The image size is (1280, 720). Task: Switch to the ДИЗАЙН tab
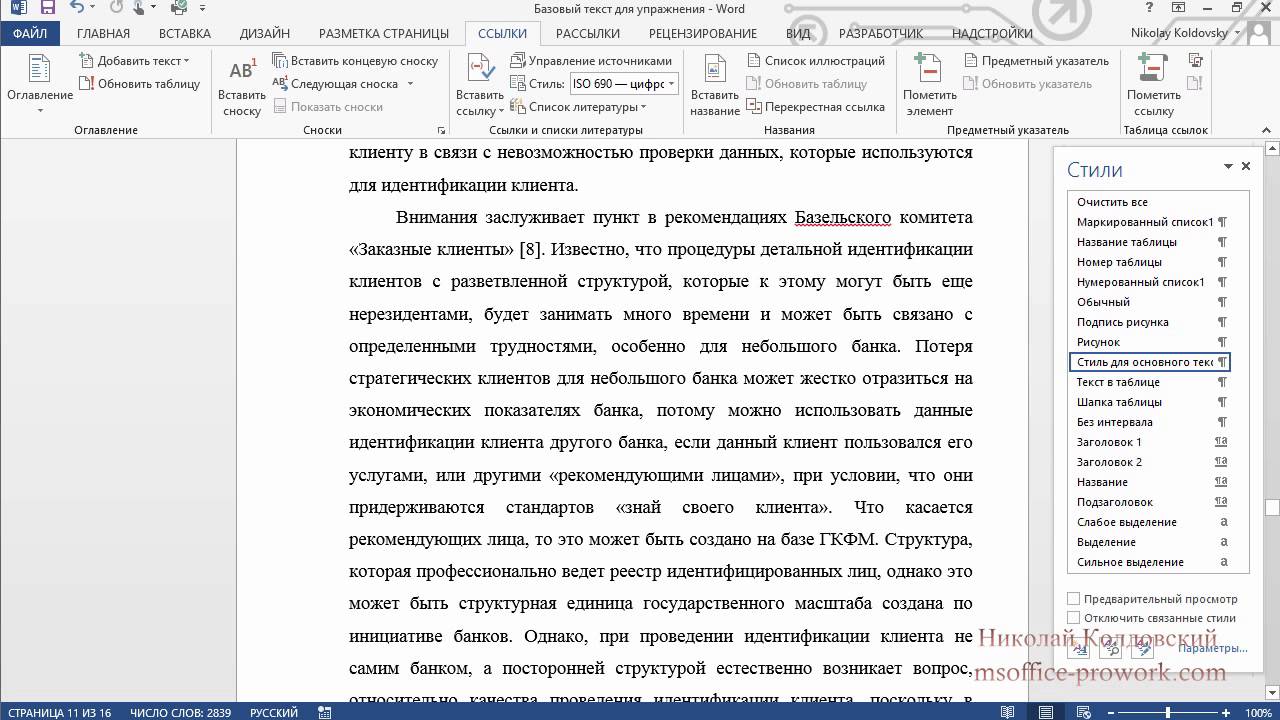[x=264, y=33]
